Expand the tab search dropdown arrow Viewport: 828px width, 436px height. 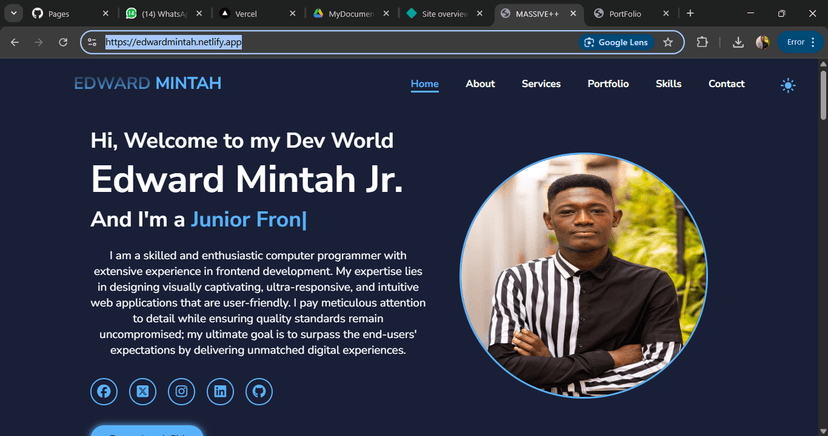click(x=14, y=14)
